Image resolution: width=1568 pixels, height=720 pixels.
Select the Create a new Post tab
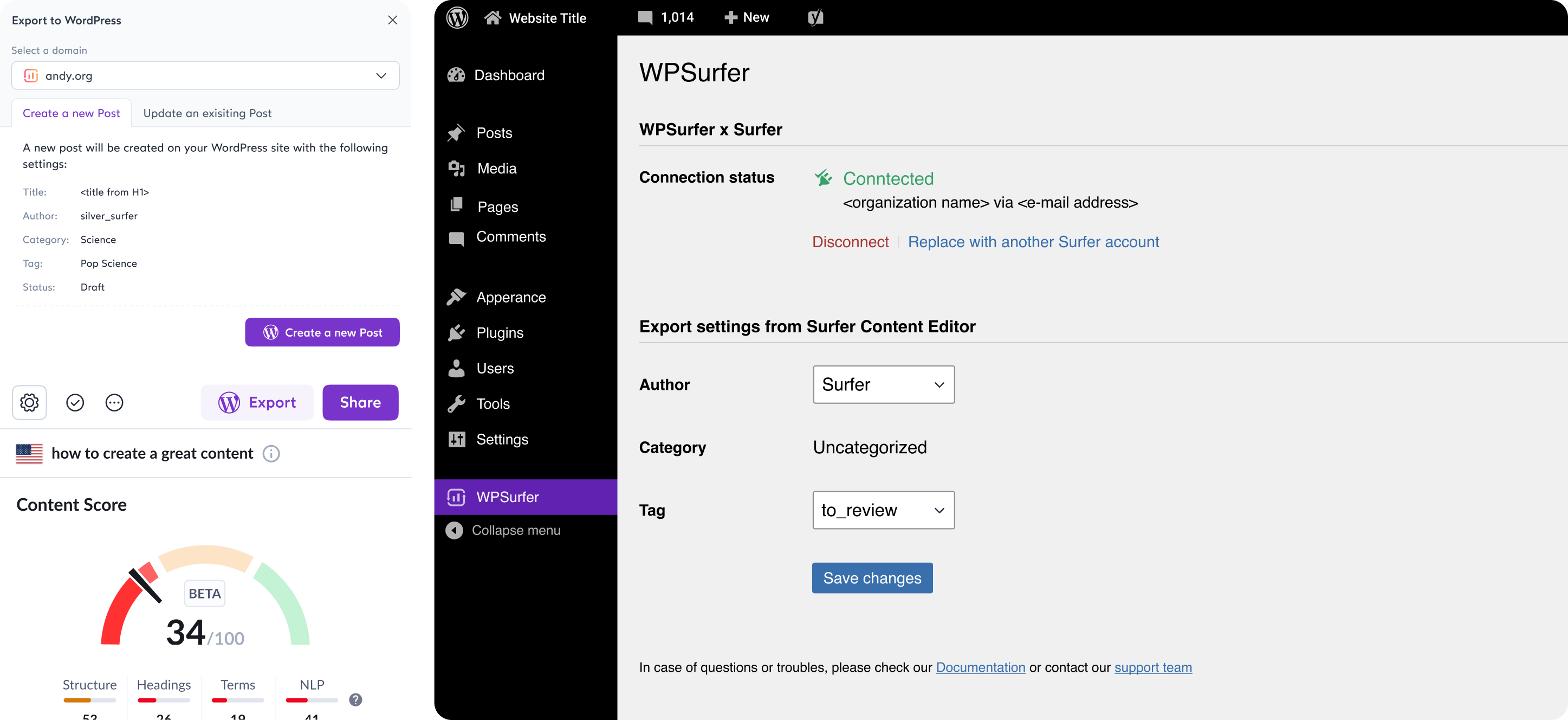click(71, 113)
